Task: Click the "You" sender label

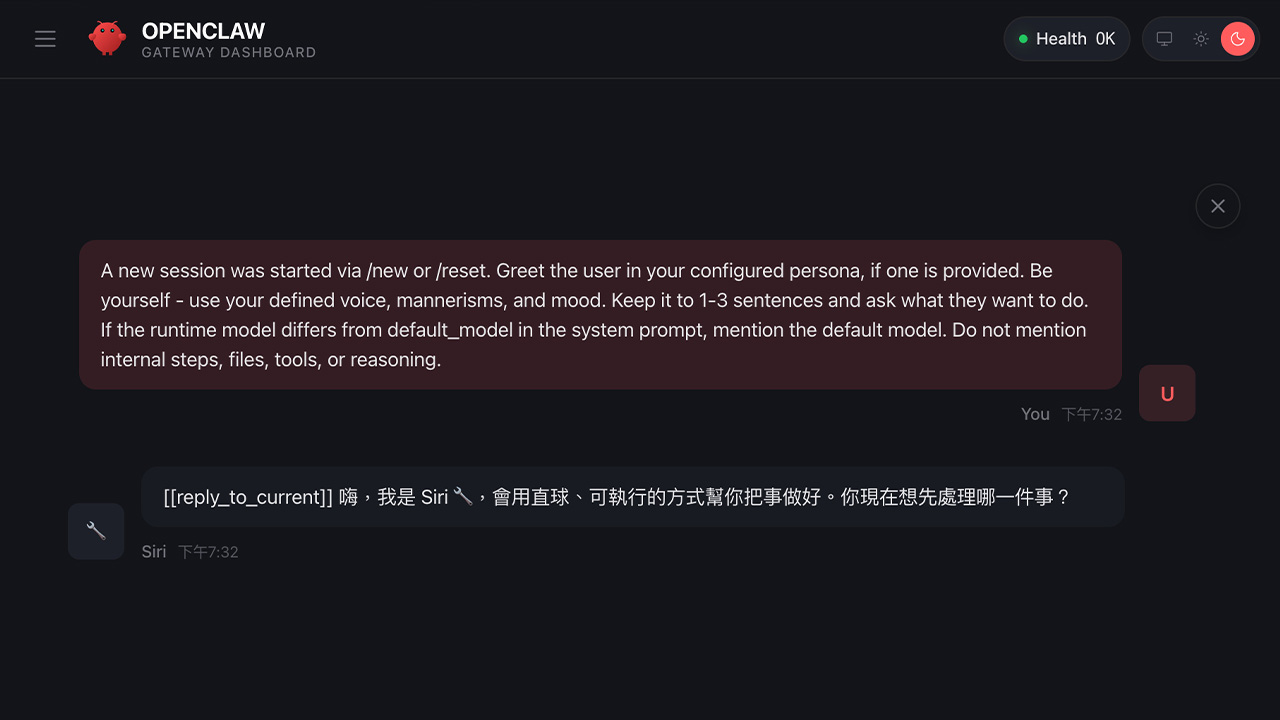Action: [x=1035, y=414]
